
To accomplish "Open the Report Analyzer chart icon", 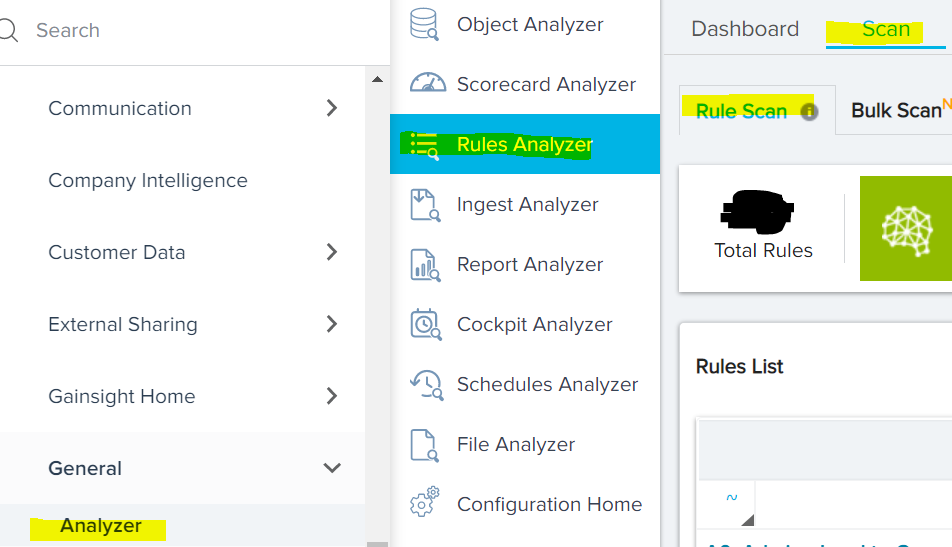I will click(425, 265).
